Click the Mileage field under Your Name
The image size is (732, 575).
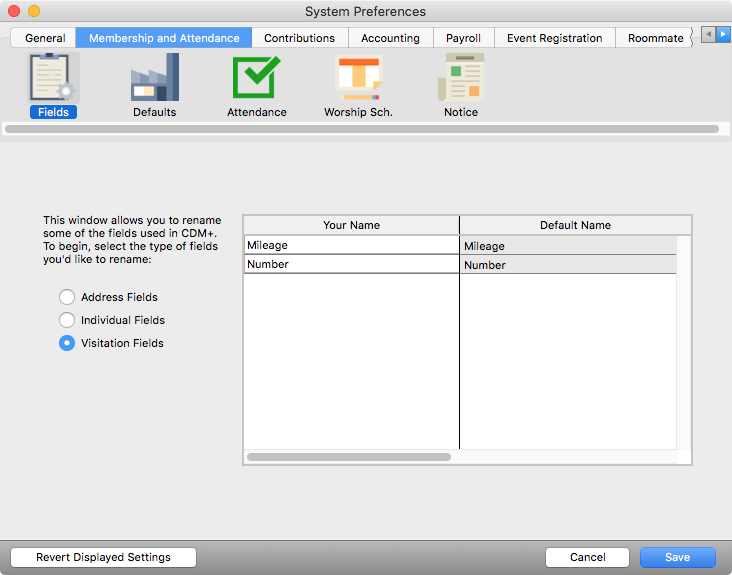click(x=351, y=245)
